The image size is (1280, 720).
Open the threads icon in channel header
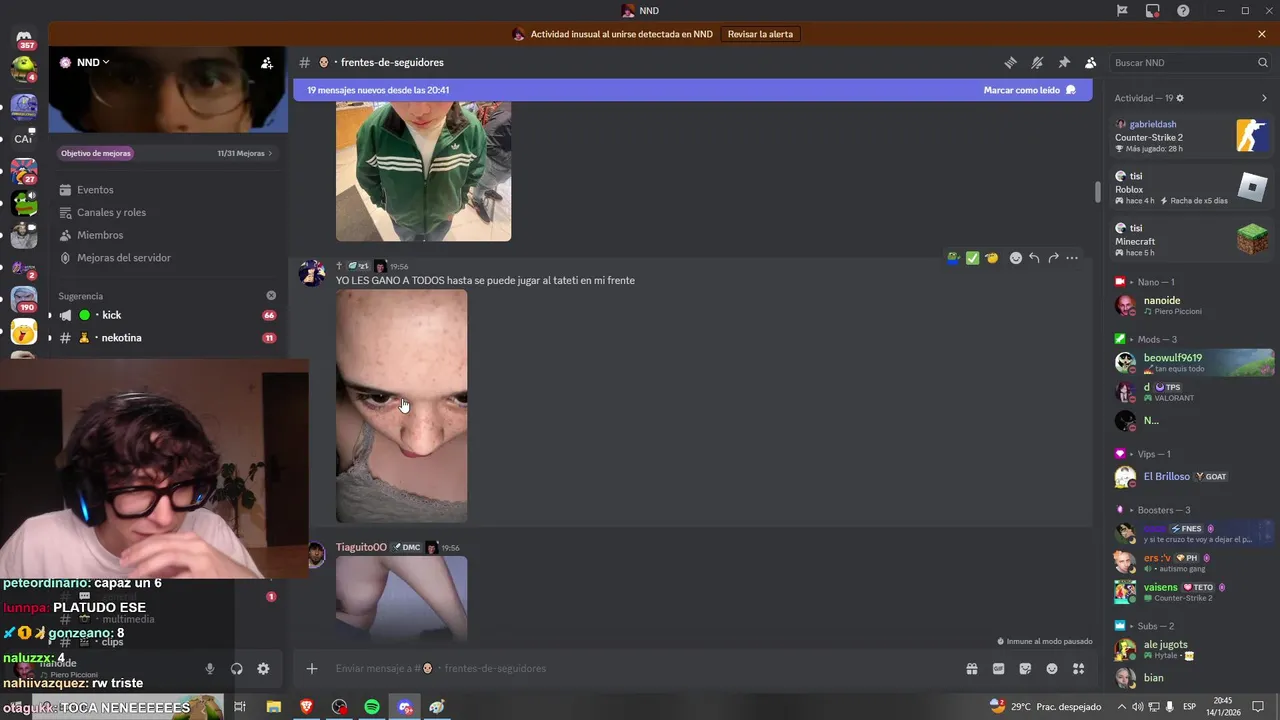pyautogui.click(x=1010, y=62)
